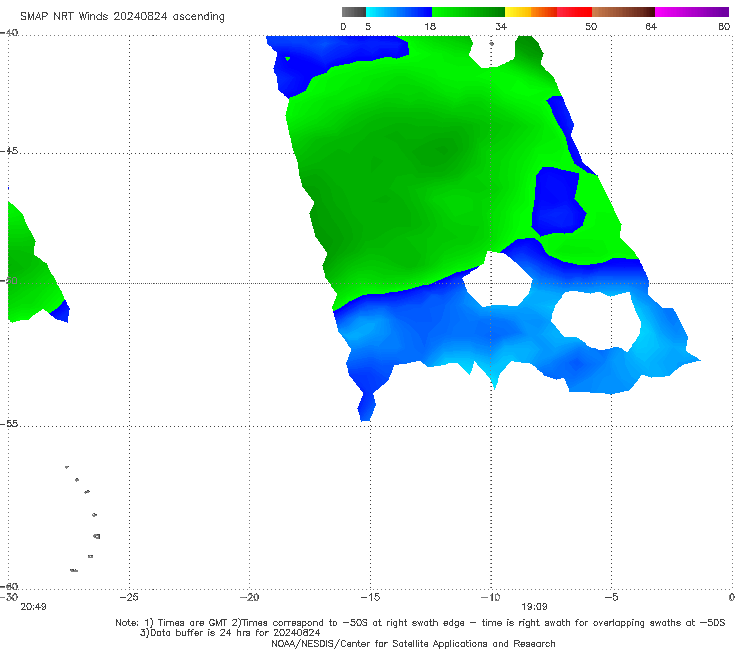Screen dimensions: 740x650
Task: Click the "-10" longitude axis label
Action: pos(490,597)
